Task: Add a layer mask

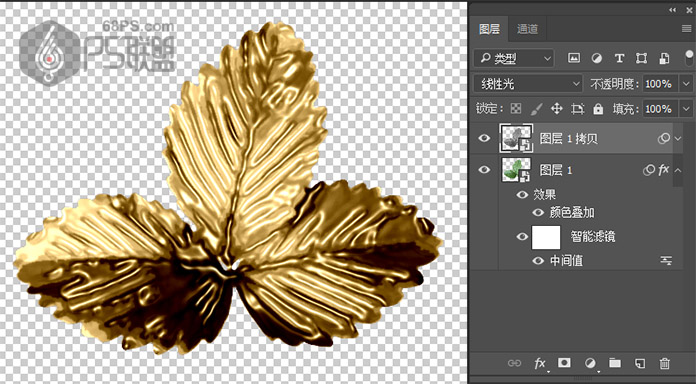Action: [564, 363]
